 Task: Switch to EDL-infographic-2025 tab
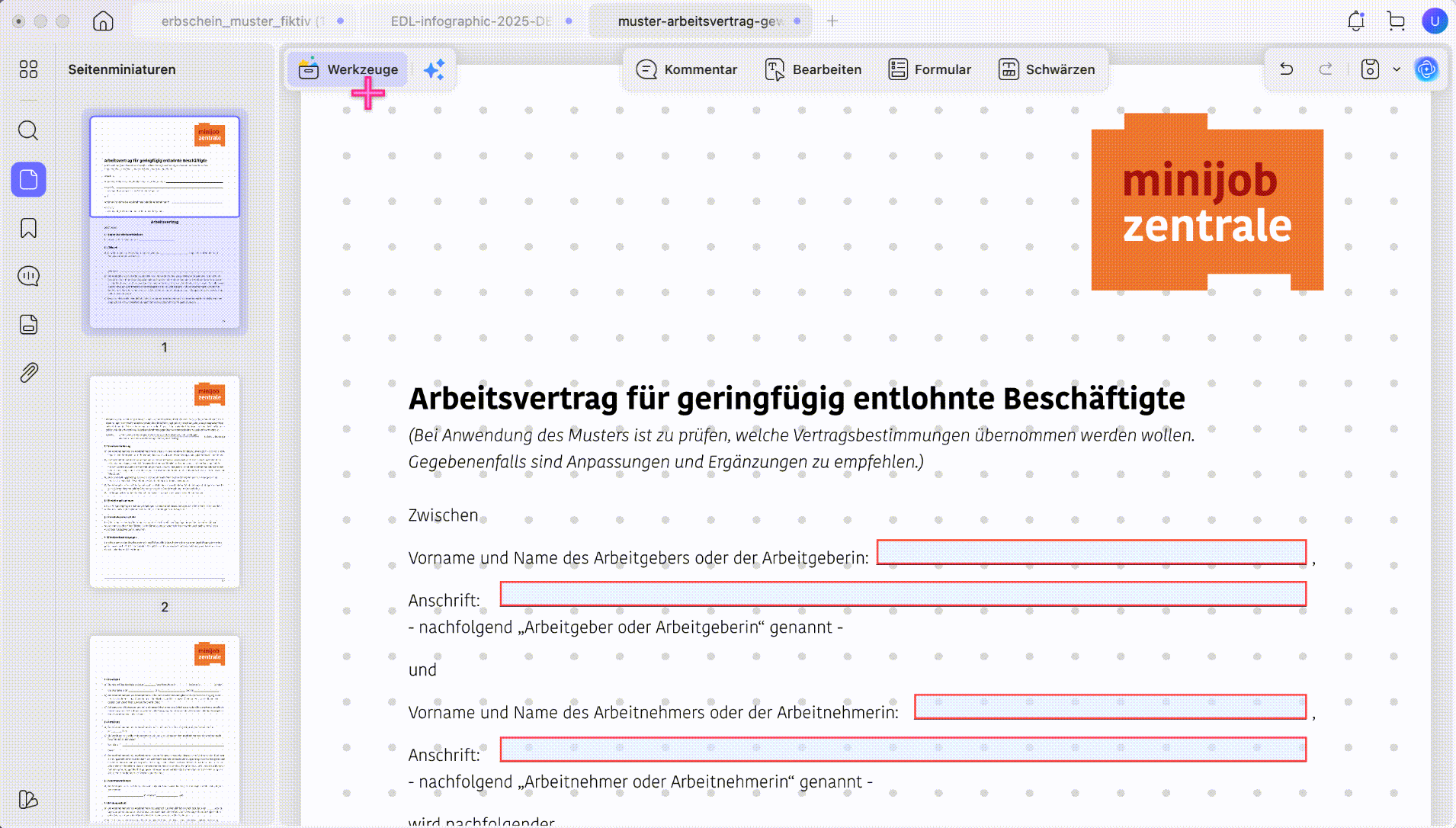471,21
